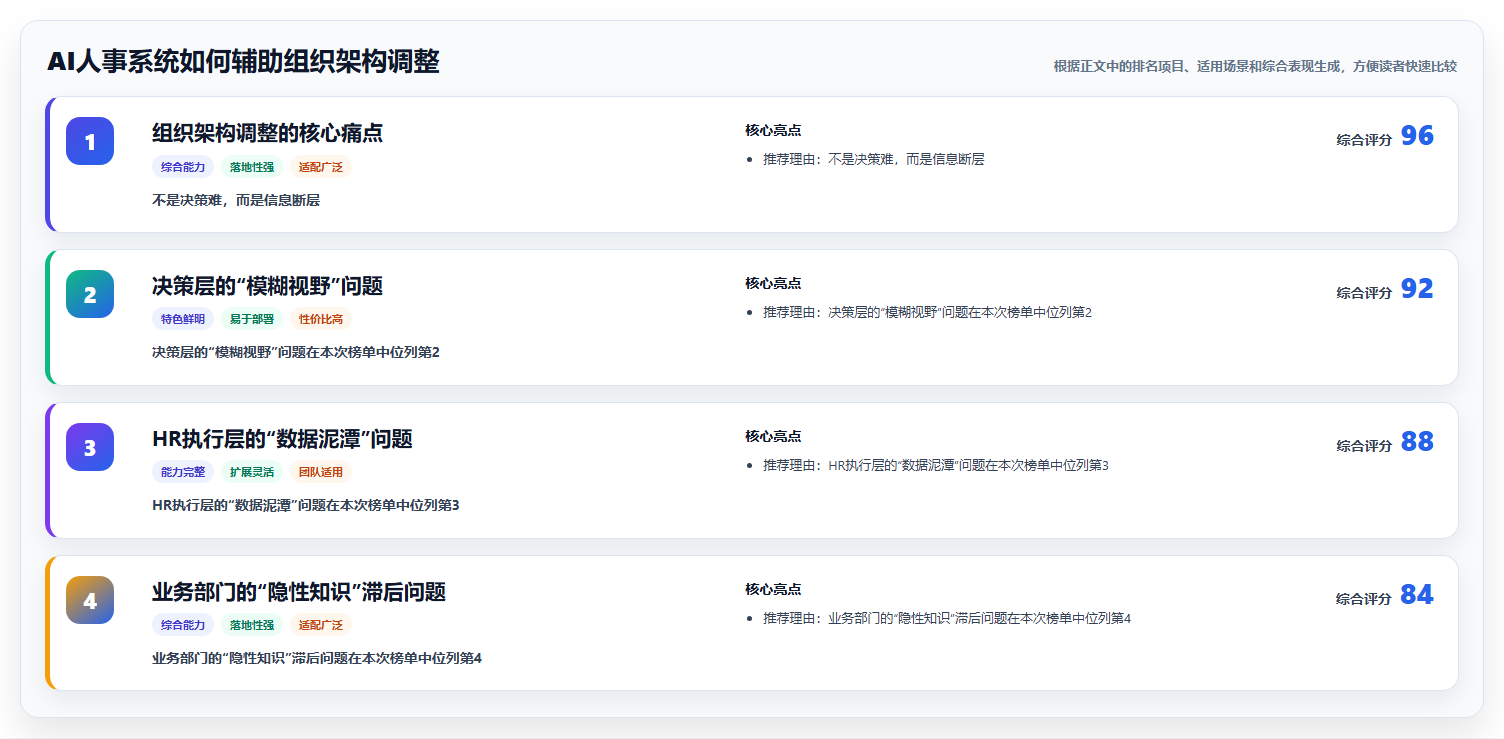The width and height of the screenshot is (1504, 739).
Task: Open the page title AI人事系统如何辅助组织架构调整
Action: [243, 62]
